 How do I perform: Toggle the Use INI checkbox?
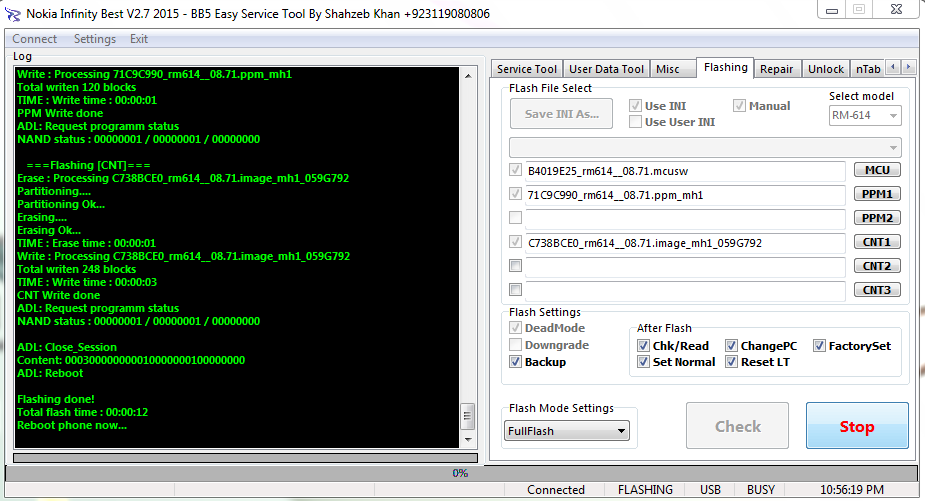635,106
